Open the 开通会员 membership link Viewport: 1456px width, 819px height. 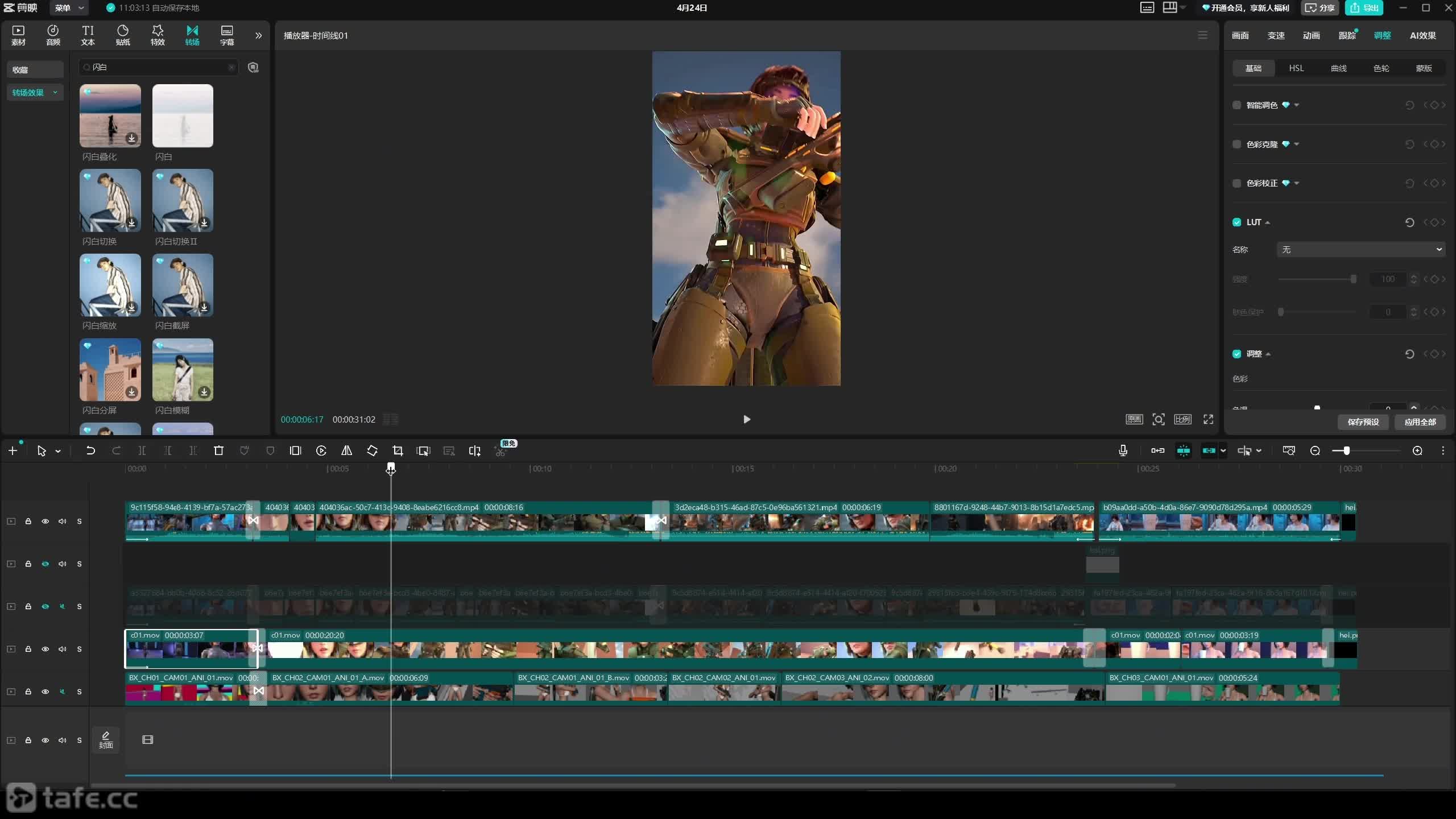(x=1245, y=8)
